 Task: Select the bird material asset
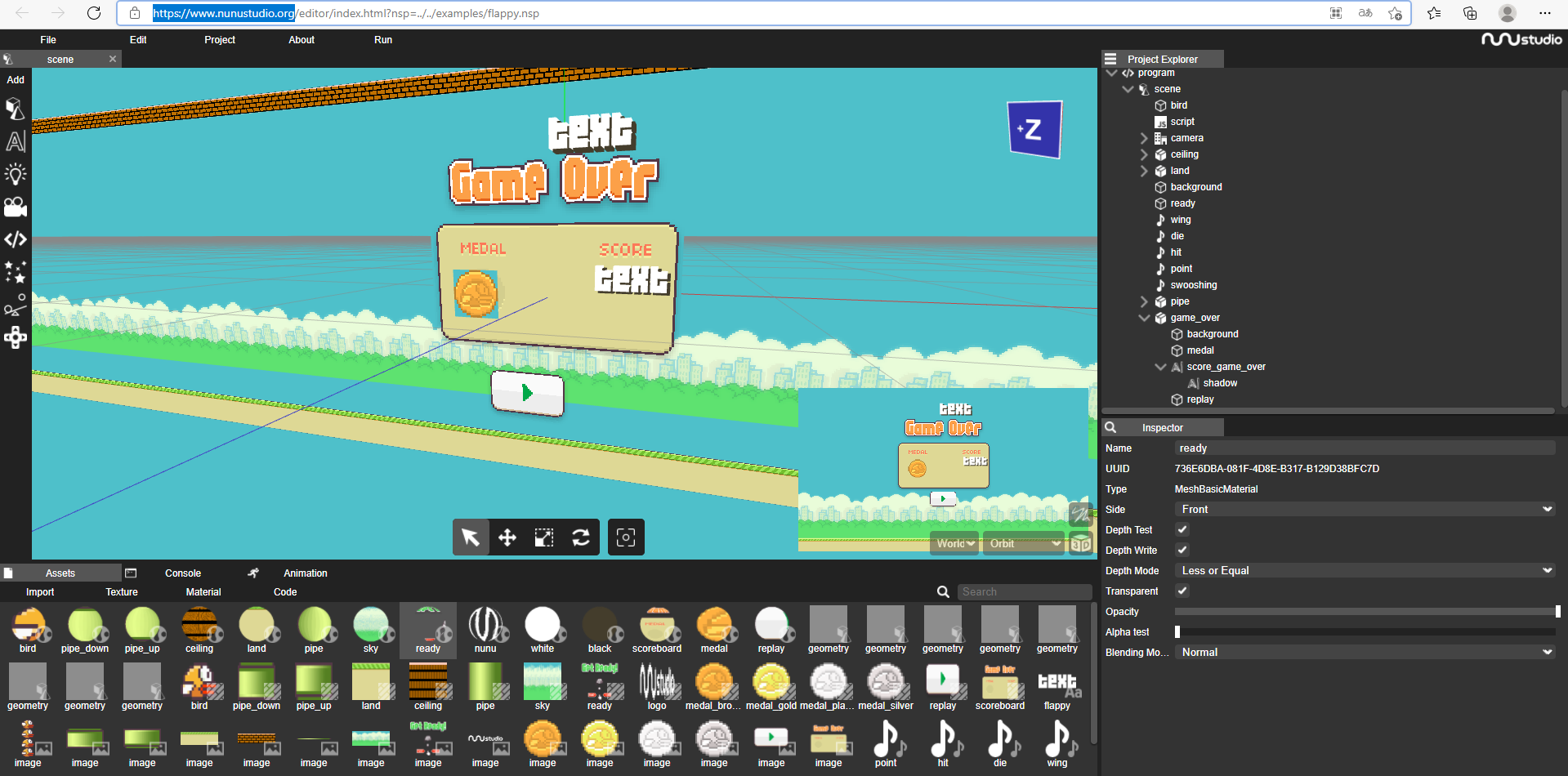pos(28,630)
